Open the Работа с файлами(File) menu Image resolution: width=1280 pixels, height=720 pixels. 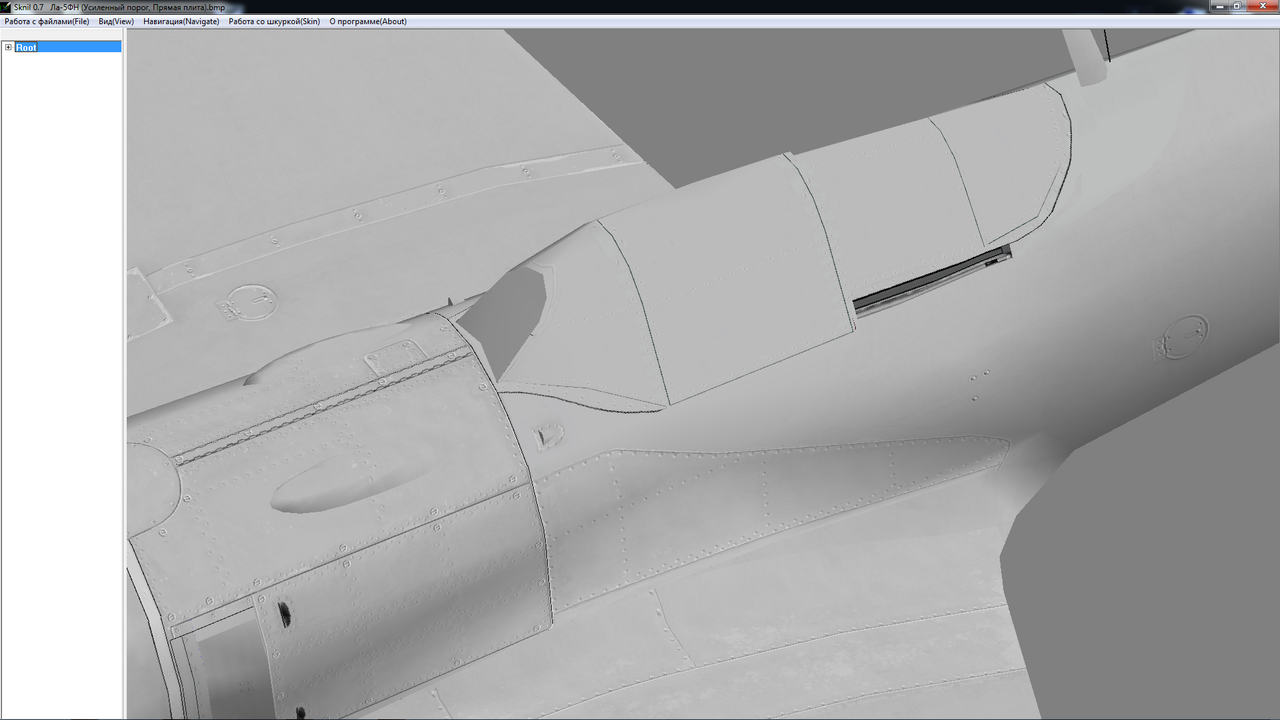click(47, 21)
